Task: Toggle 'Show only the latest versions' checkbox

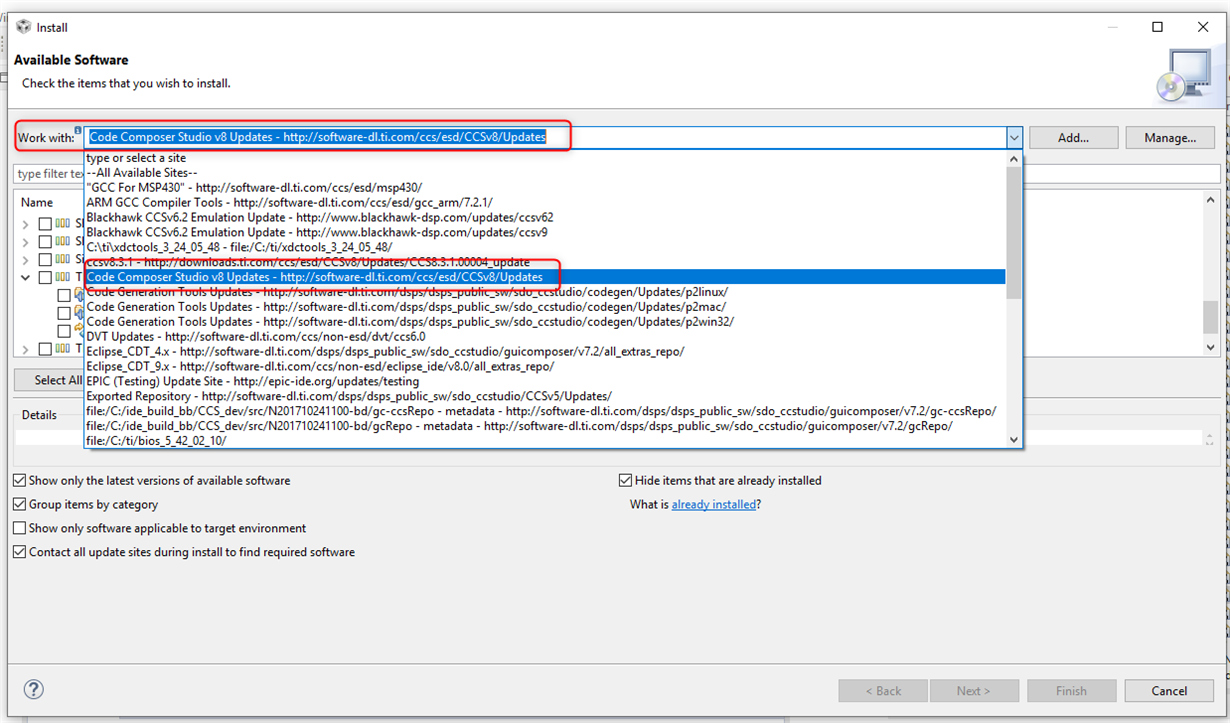Action: 20,481
